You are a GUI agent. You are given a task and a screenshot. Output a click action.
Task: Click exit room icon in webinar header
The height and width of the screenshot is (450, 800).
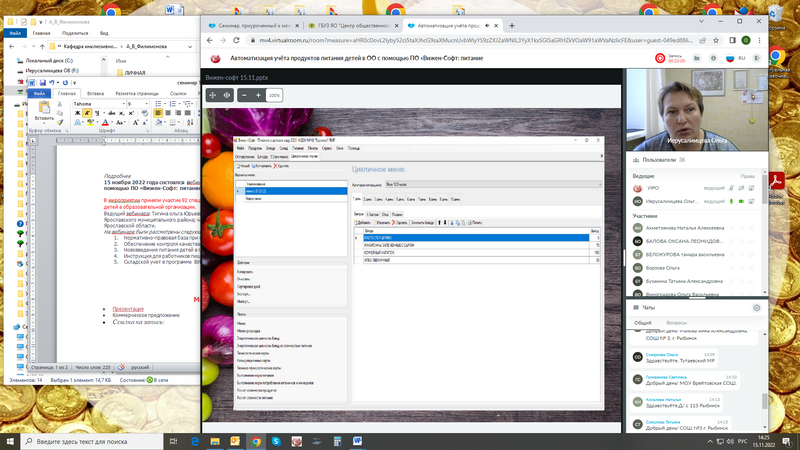click(x=757, y=58)
